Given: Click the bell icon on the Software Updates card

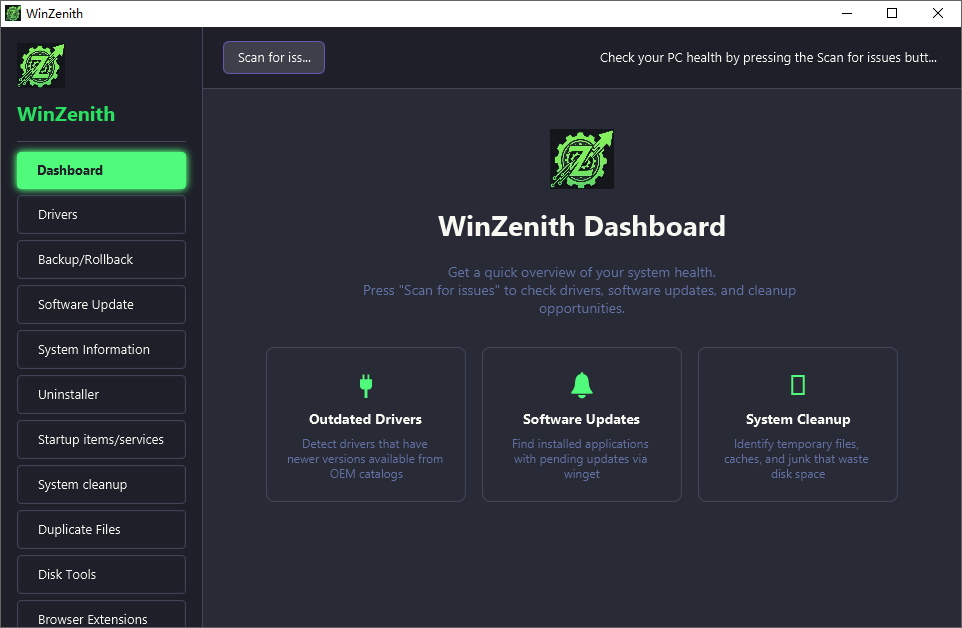Looking at the screenshot, I should click(x=582, y=385).
